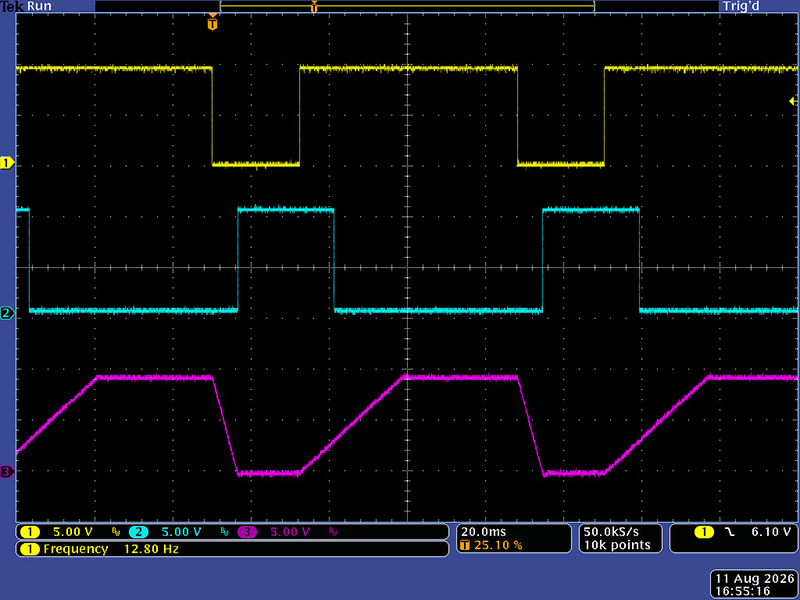Click the Run acquisition status

click(39, 6)
